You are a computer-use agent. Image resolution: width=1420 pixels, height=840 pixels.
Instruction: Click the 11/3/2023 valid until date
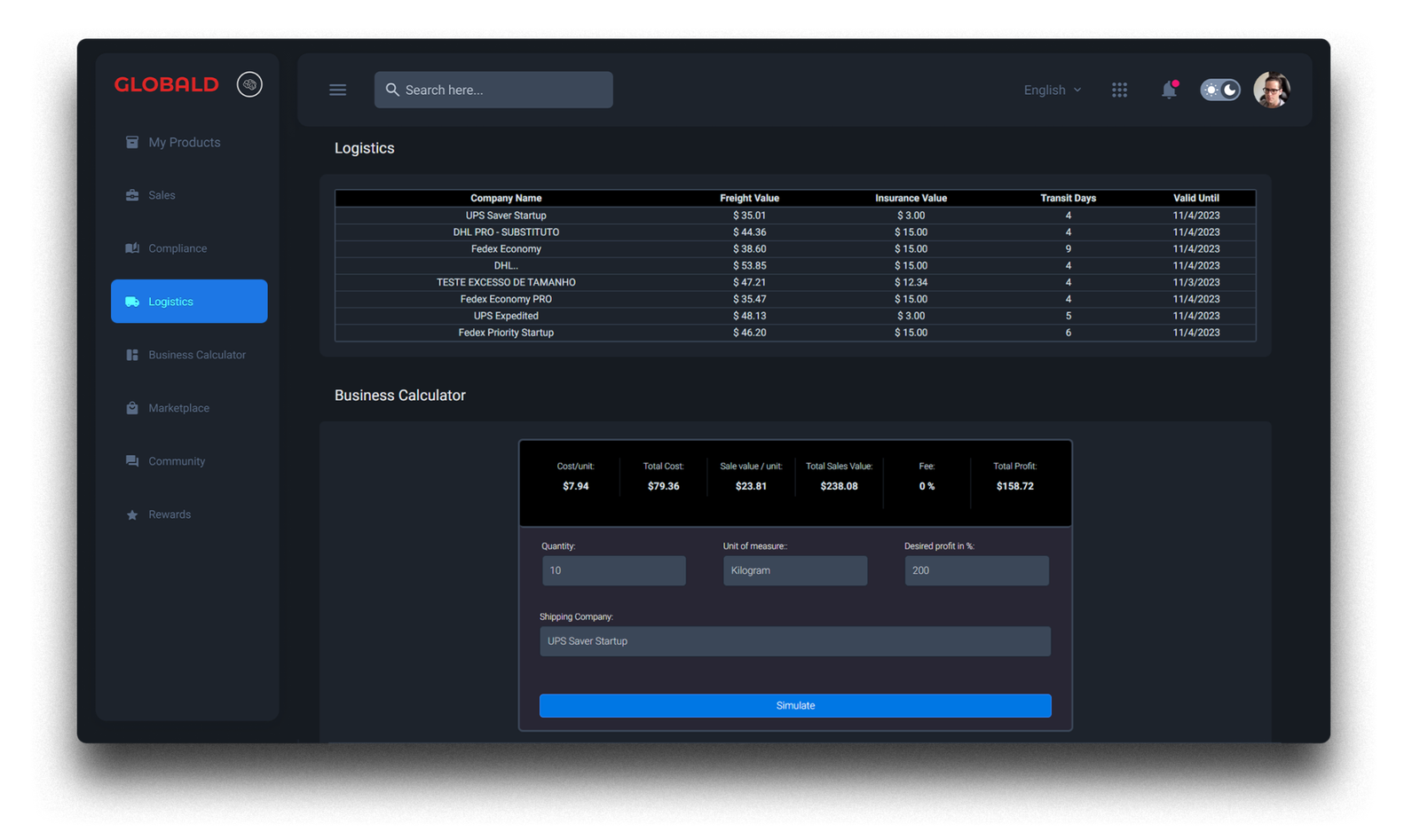[x=1195, y=282]
